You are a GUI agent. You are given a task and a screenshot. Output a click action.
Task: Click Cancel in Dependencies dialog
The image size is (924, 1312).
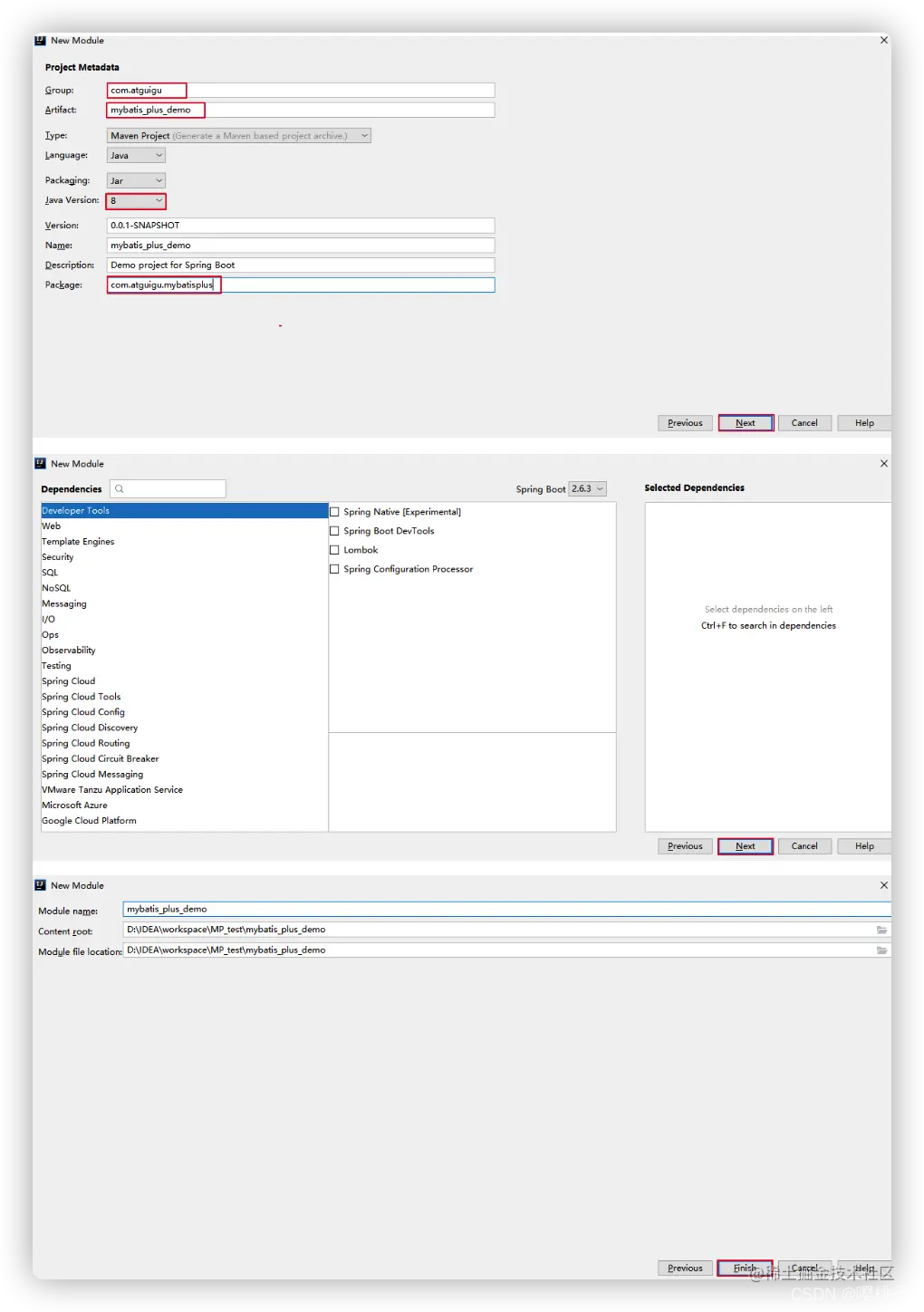click(x=804, y=846)
